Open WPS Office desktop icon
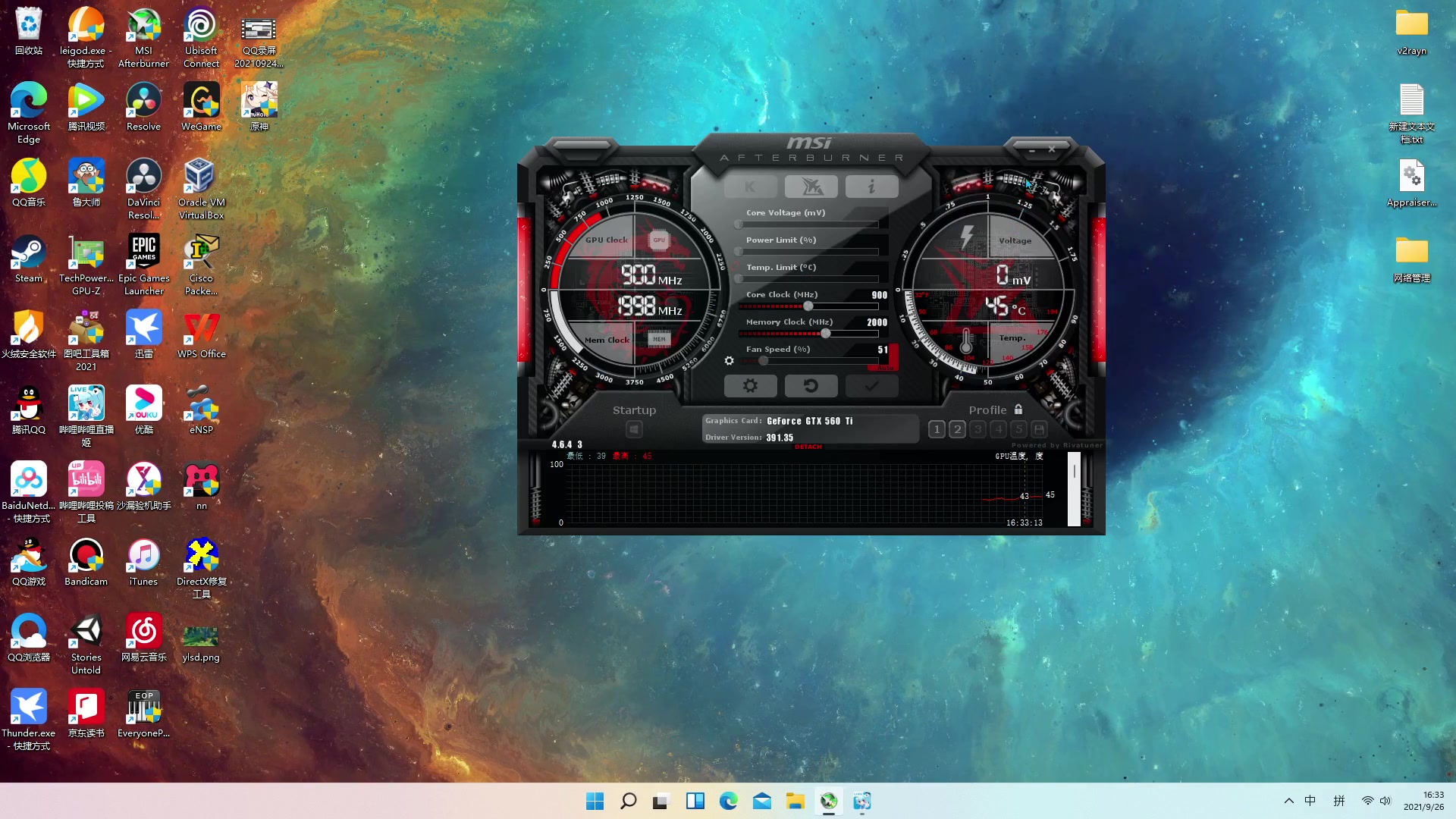This screenshot has width=1456, height=819. point(201,335)
